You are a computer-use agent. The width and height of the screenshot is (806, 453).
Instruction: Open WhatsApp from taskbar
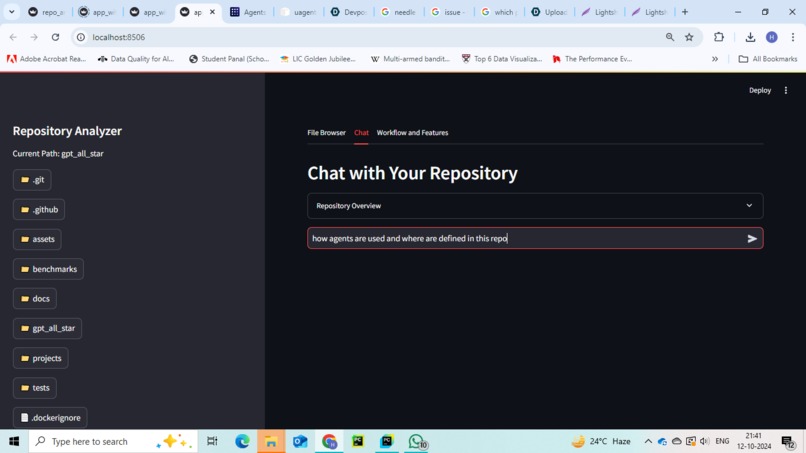(x=416, y=441)
